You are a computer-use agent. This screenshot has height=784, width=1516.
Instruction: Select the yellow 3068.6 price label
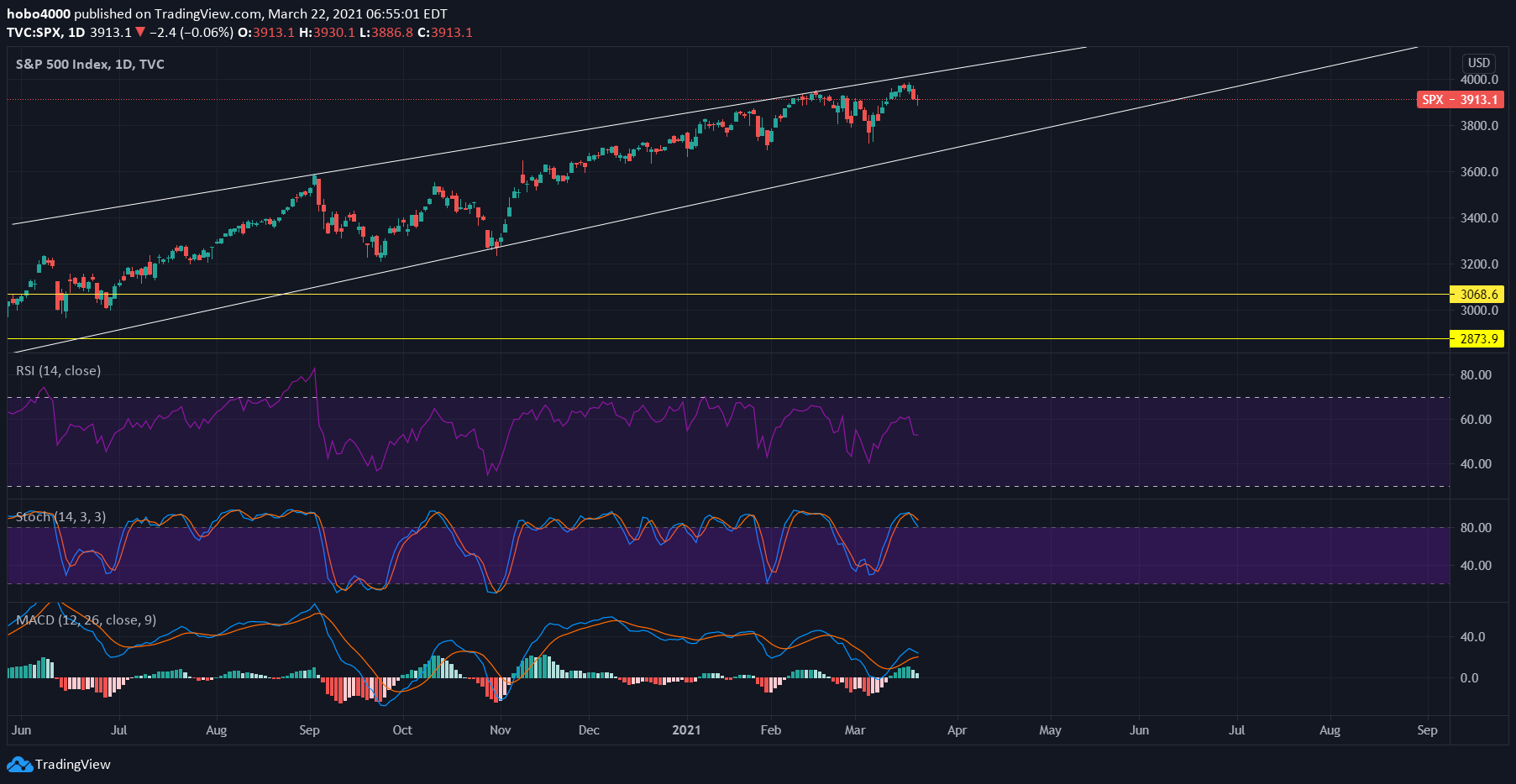[x=1477, y=295]
